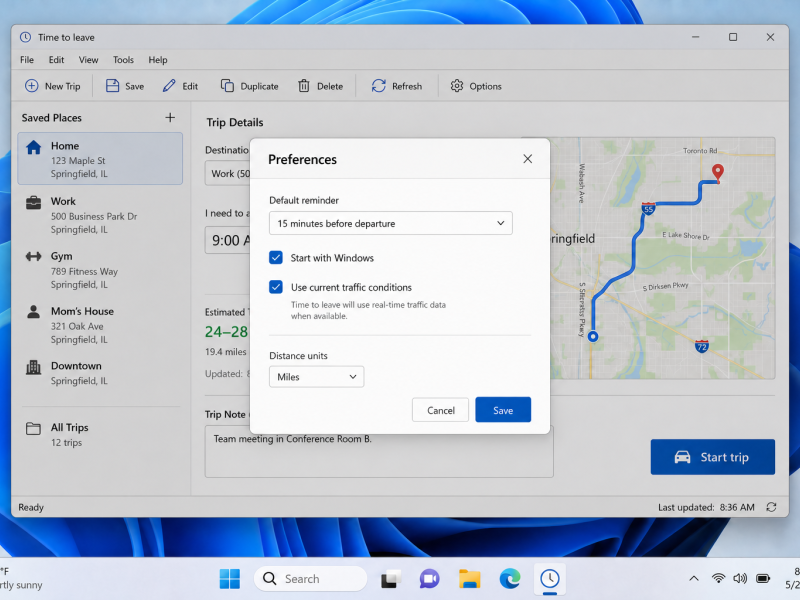Close the Preferences dialog with X
The height and width of the screenshot is (600, 800).
coord(528,159)
